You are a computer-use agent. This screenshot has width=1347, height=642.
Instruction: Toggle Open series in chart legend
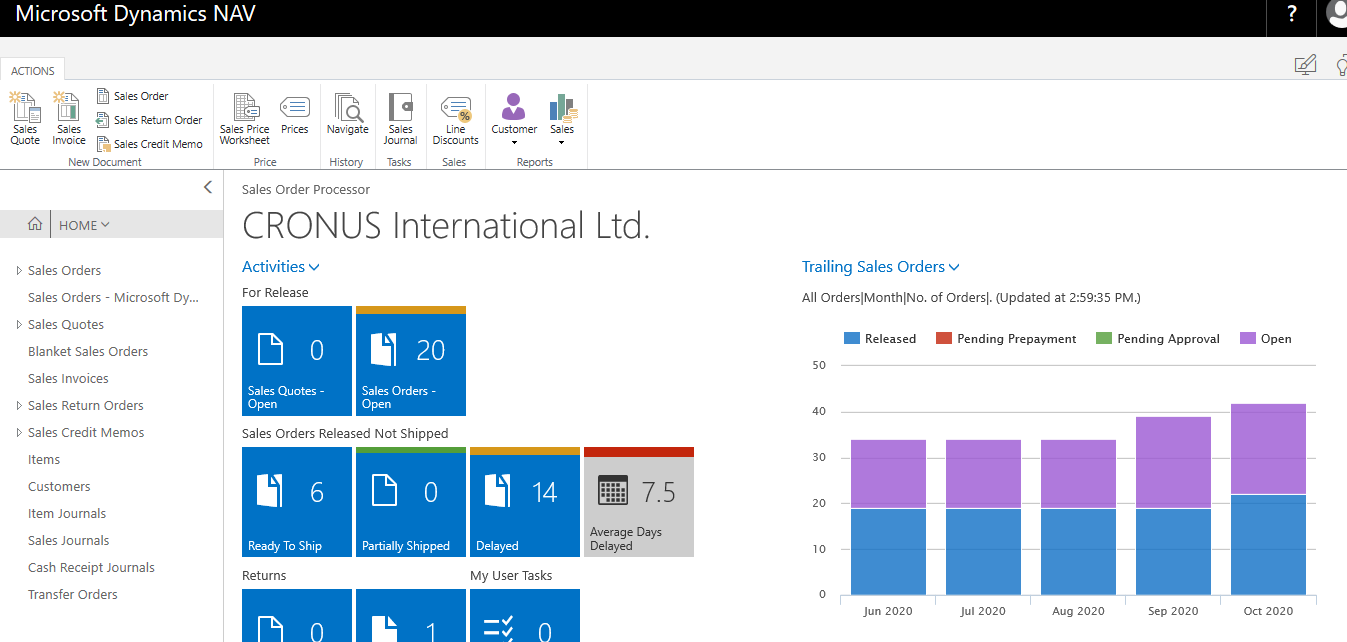[1266, 339]
